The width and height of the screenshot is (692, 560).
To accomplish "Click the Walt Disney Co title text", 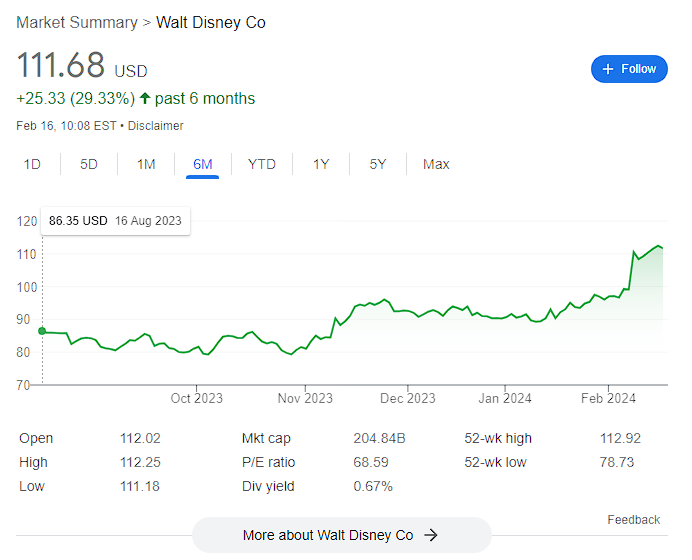I will coord(211,23).
